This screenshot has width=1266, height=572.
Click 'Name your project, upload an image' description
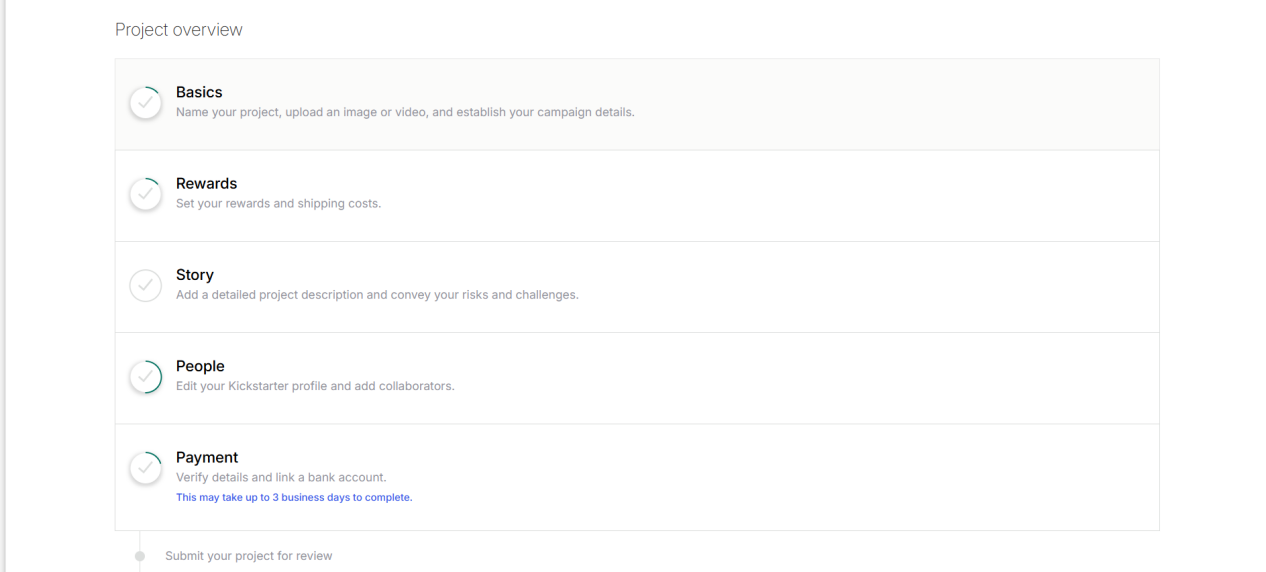[405, 112]
